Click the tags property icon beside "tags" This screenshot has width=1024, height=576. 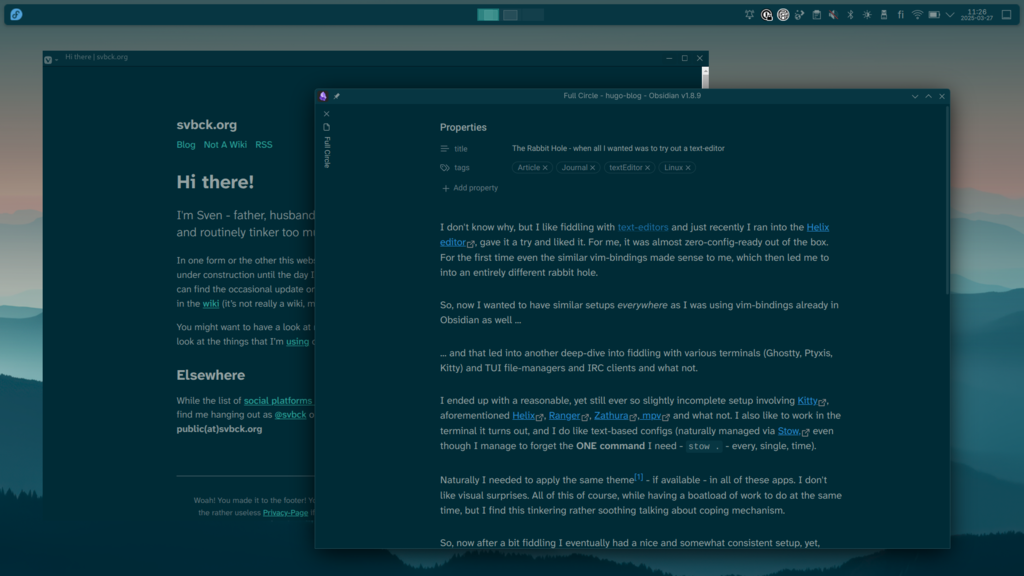[444, 167]
